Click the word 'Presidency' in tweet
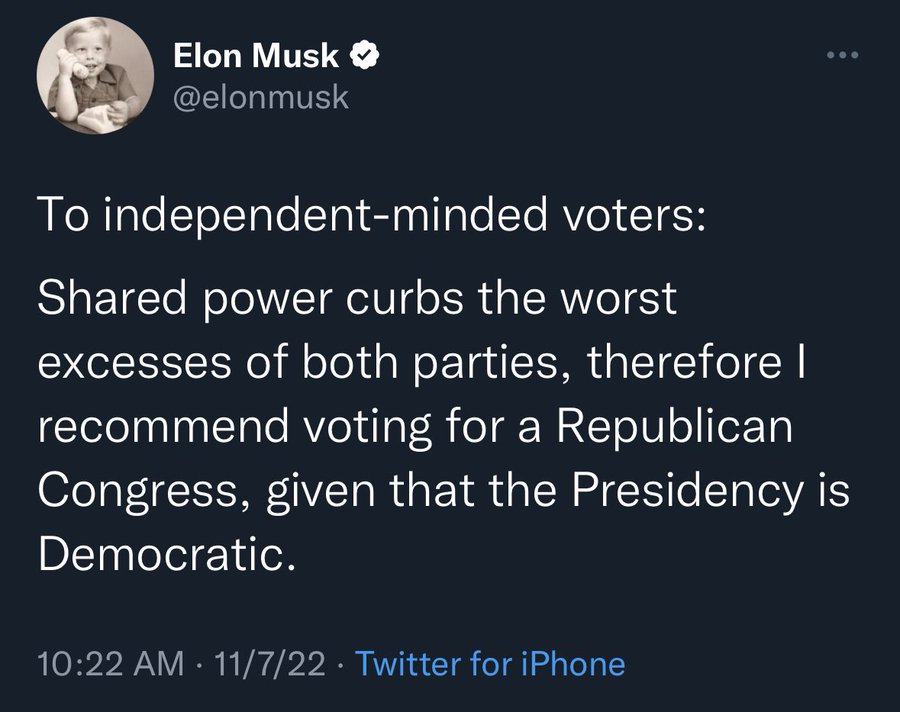The width and height of the screenshot is (900, 712). 686,490
